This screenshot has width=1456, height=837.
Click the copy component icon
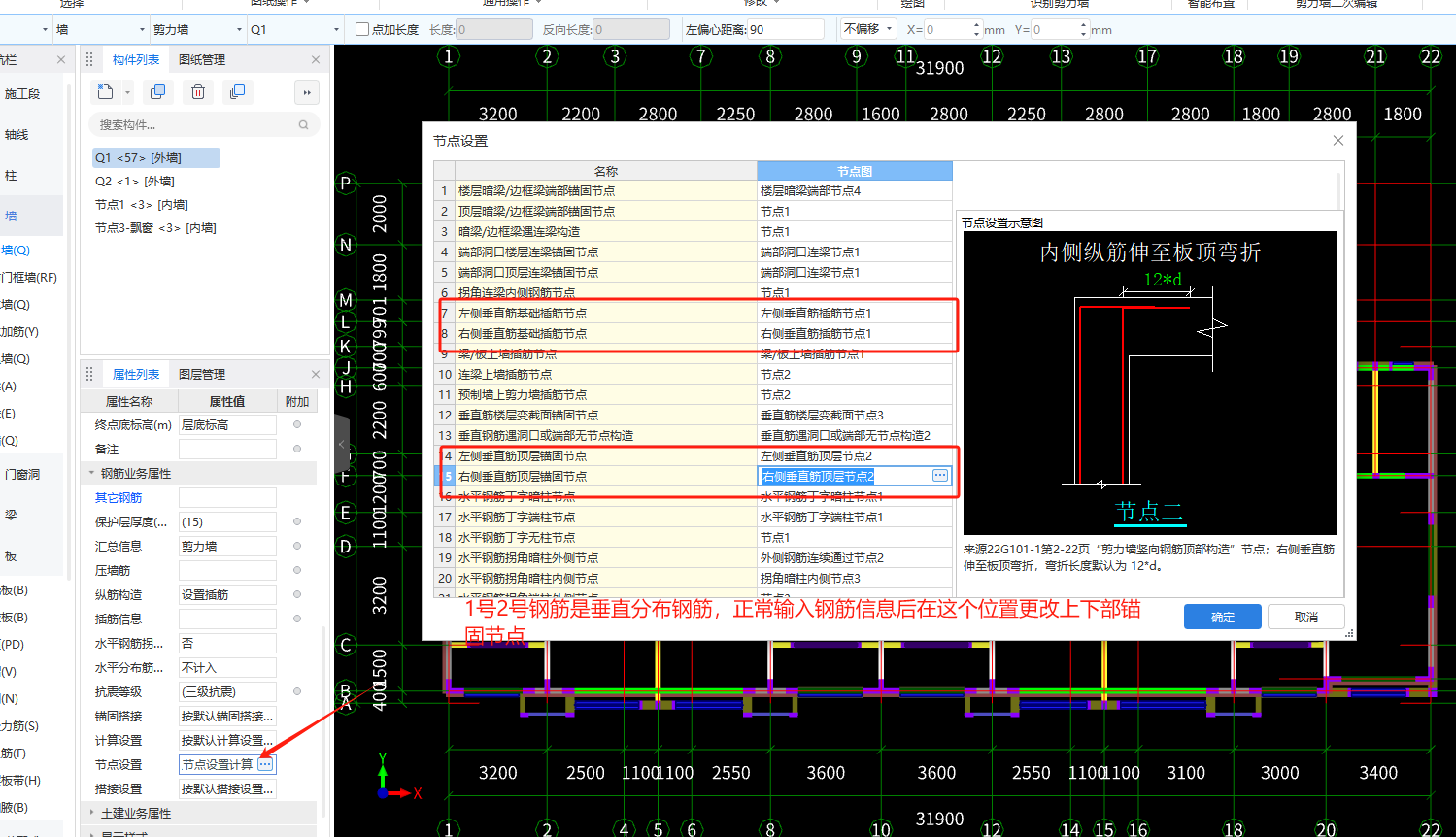[x=157, y=92]
